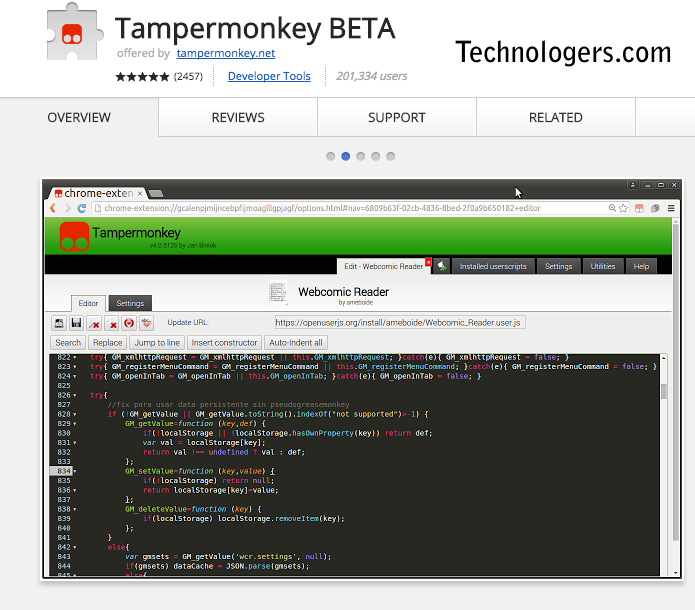Viewport: 695px width, 610px height.
Task: Click the new script icon tab
Action: (442, 266)
